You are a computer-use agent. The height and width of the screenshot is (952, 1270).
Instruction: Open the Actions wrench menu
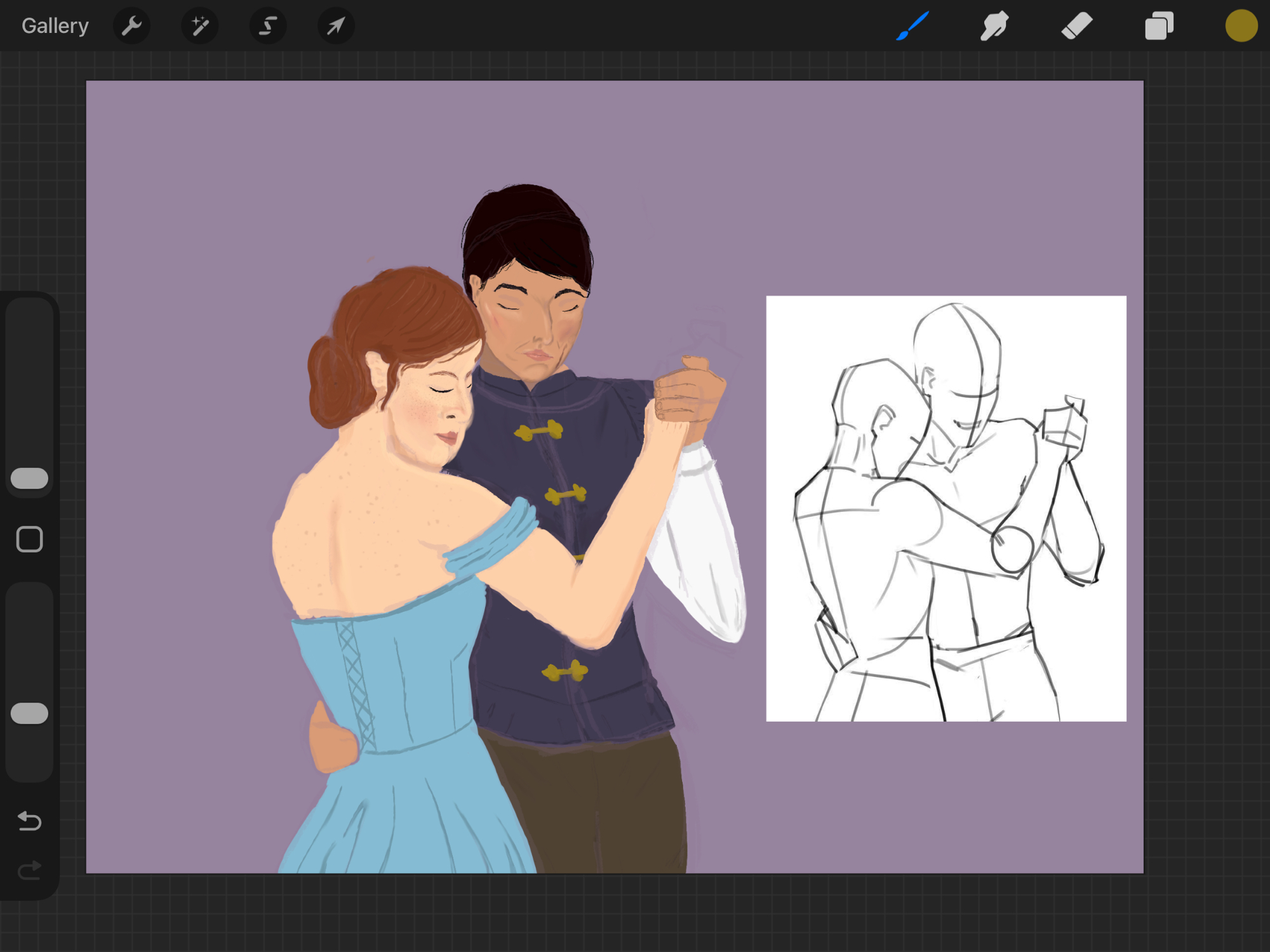pos(131,26)
